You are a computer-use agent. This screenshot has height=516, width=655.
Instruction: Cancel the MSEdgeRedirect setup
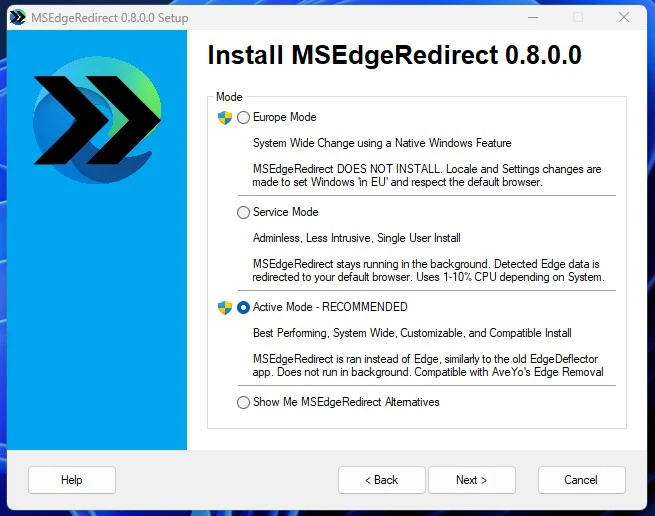[x=582, y=480]
